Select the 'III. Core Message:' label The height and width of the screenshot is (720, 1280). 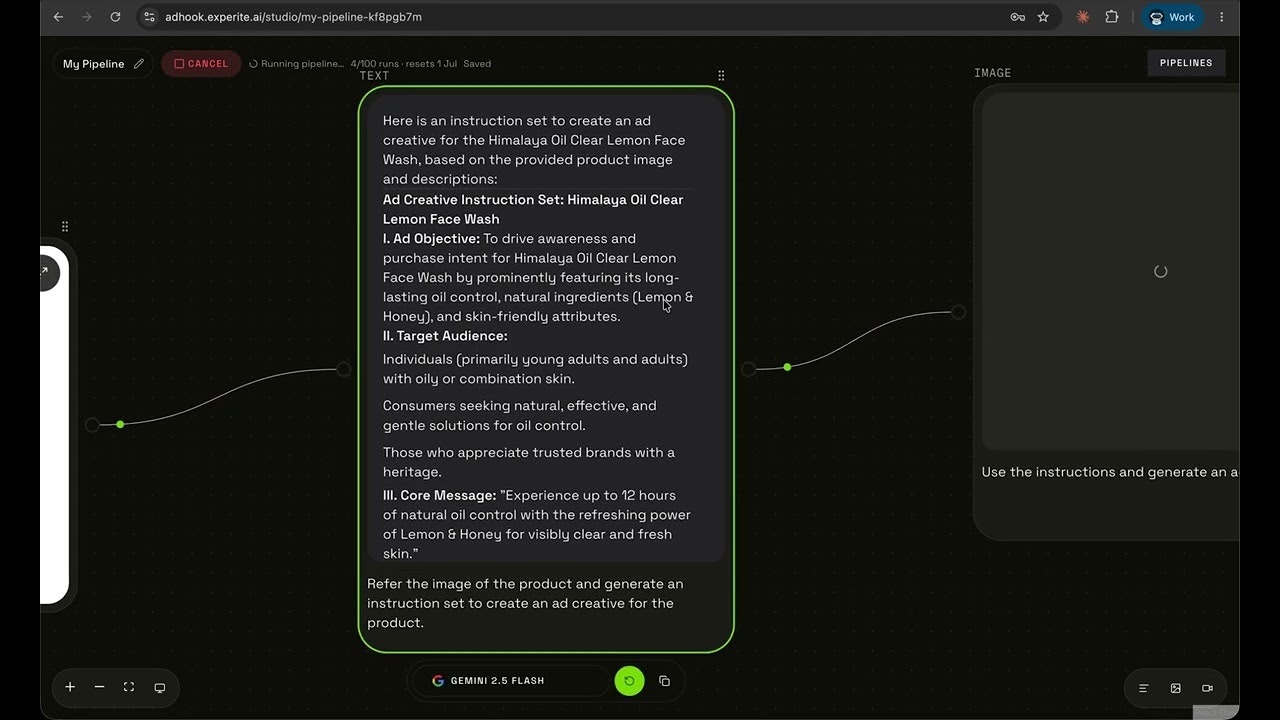click(x=439, y=496)
